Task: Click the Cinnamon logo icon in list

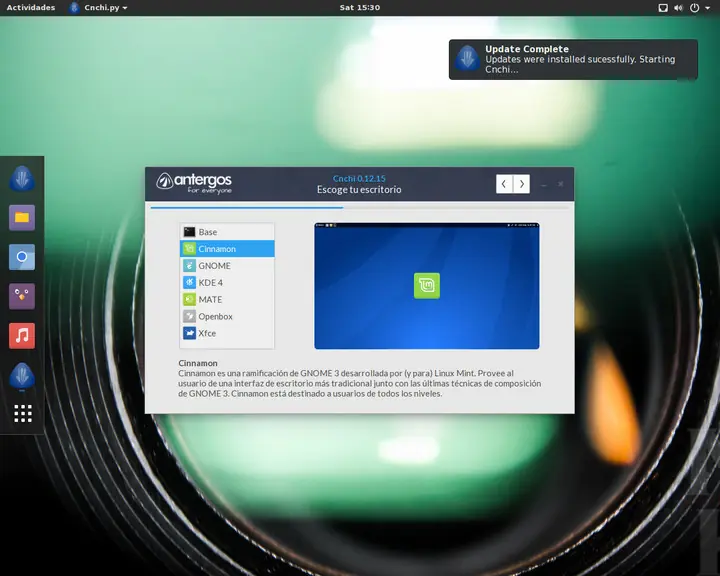Action: point(189,249)
